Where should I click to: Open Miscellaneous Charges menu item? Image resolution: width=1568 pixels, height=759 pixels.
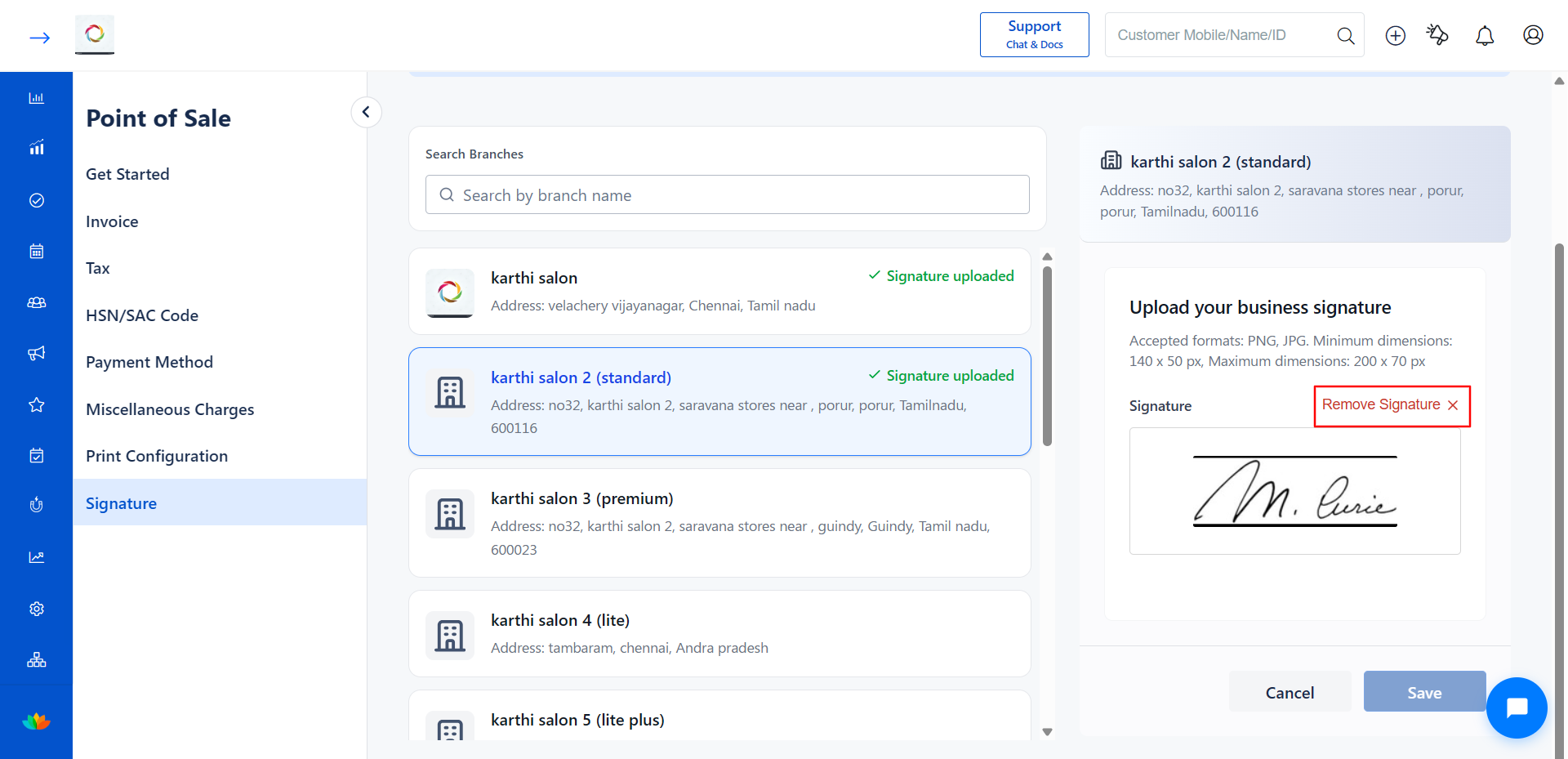pyautogui.click(x=170, y=409)
